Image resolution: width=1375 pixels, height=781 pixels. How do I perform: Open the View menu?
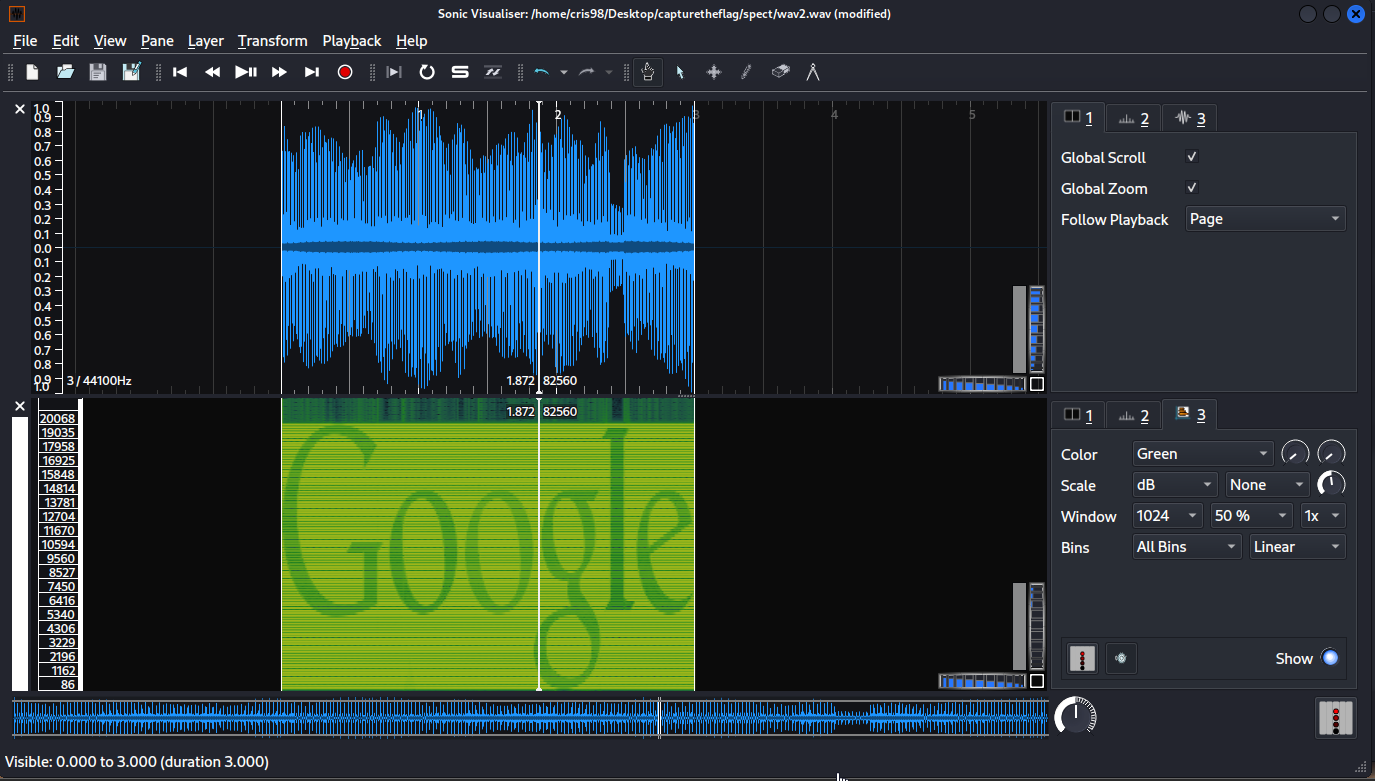click(x=110, y=41)
